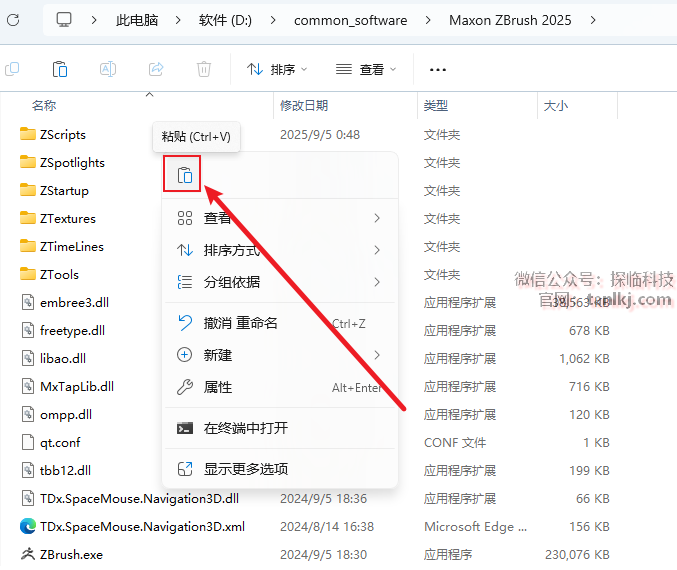This screenshot has width=677, height=570.
Task: Click the rename icon in toolbar
Action: (x=108, y=69)
